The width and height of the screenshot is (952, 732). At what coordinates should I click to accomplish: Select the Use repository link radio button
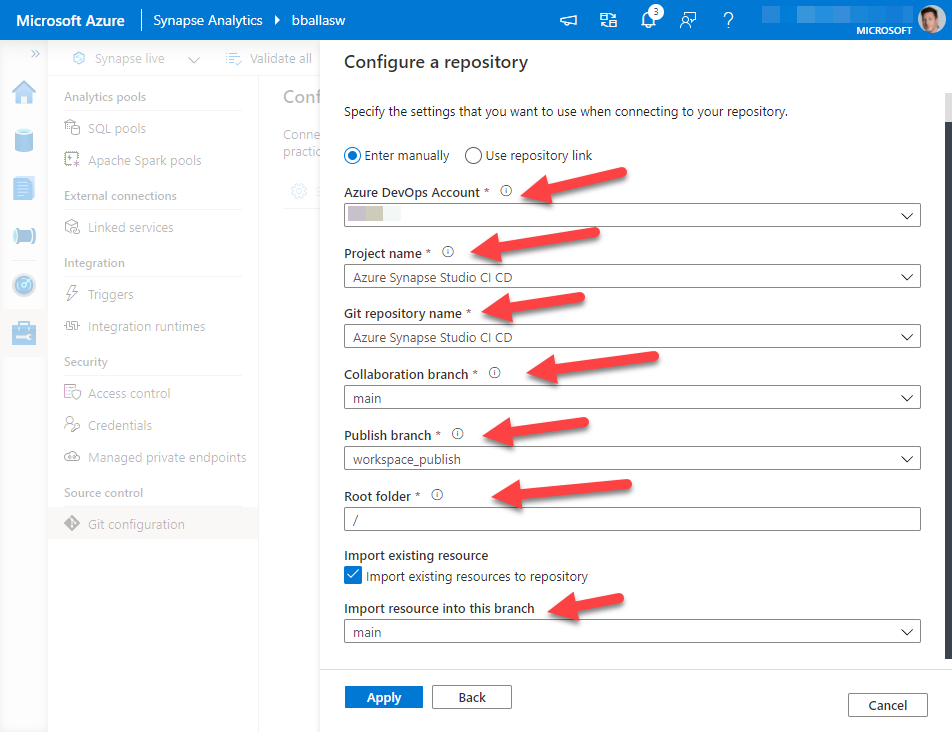tap(473, 156)
